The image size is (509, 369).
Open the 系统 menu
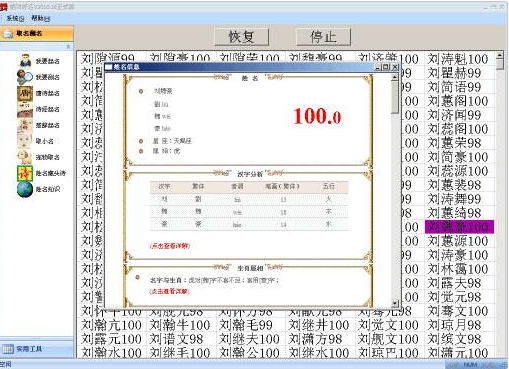click(x=15, y=18)
